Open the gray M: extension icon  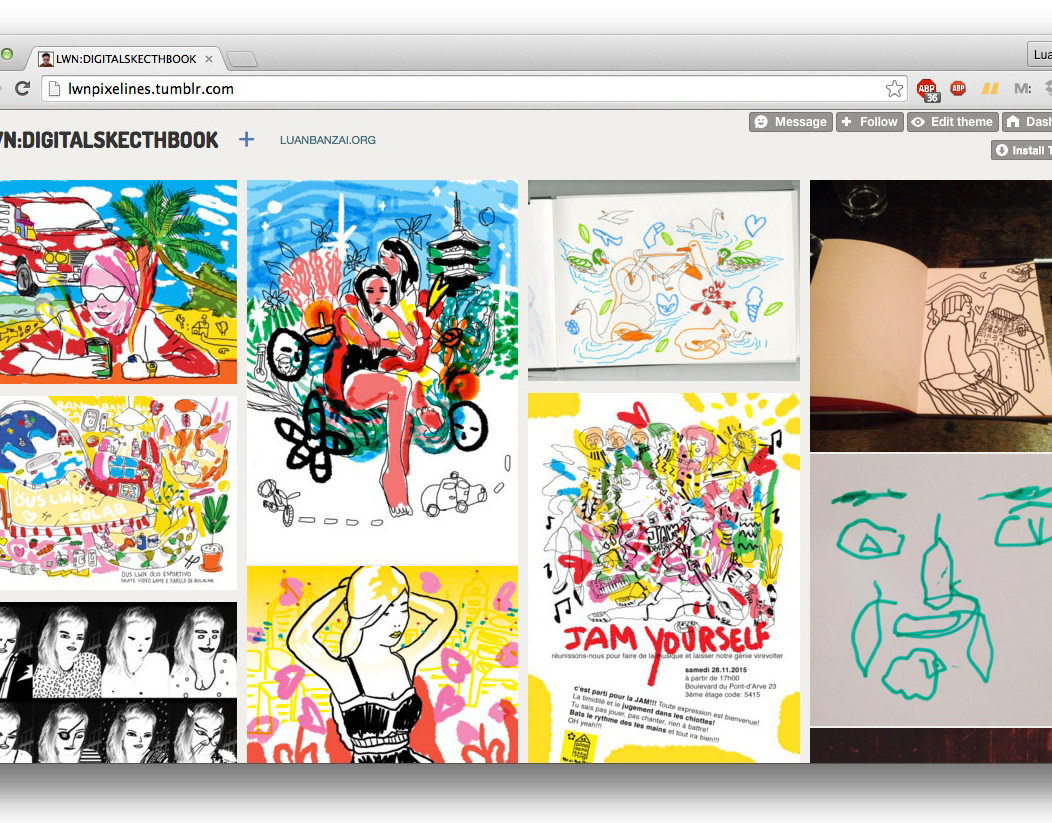pyautogui.click(x=1022, y=88)
